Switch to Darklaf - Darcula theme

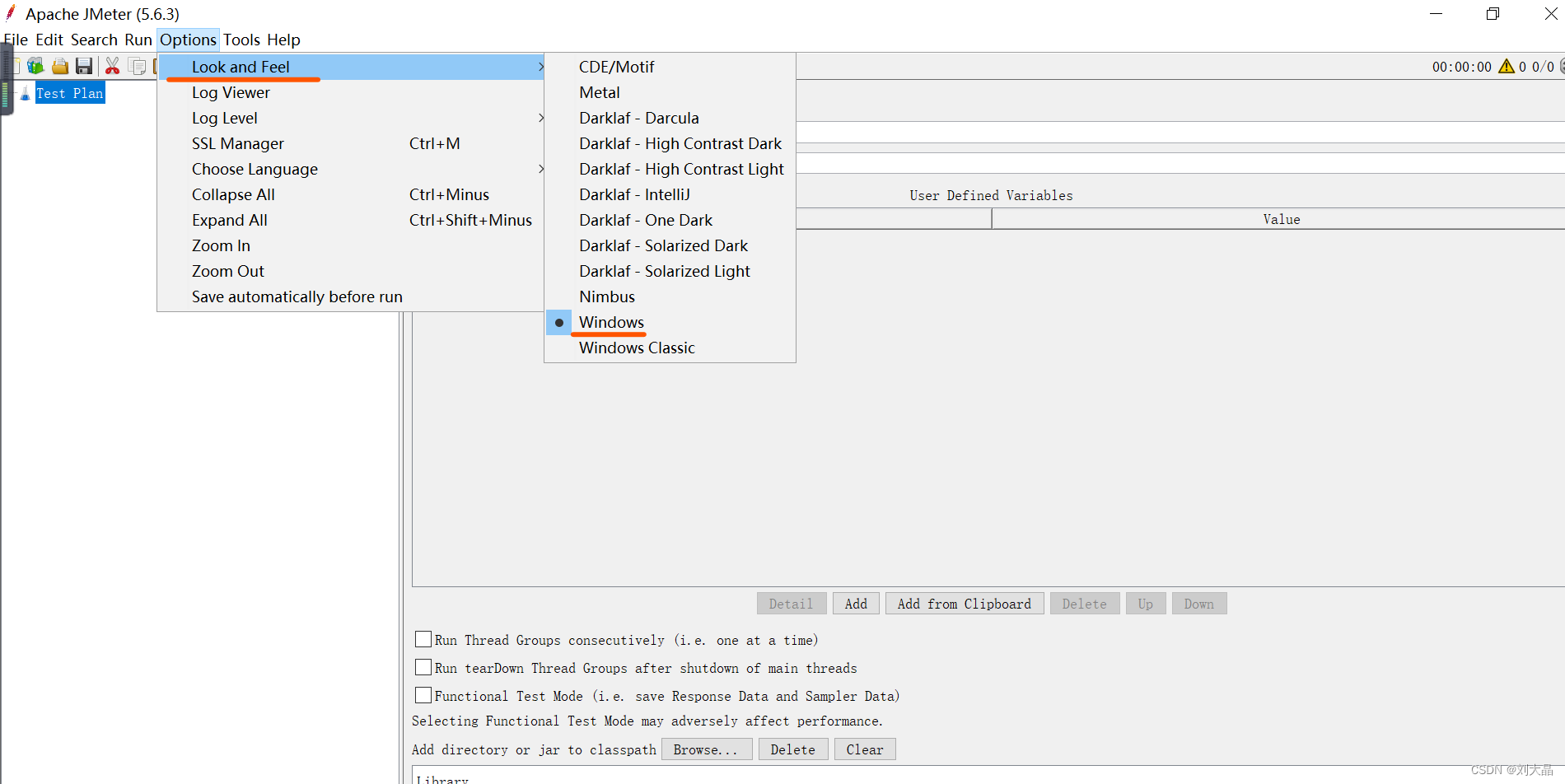pyautogui.click(x=670, y=118)
